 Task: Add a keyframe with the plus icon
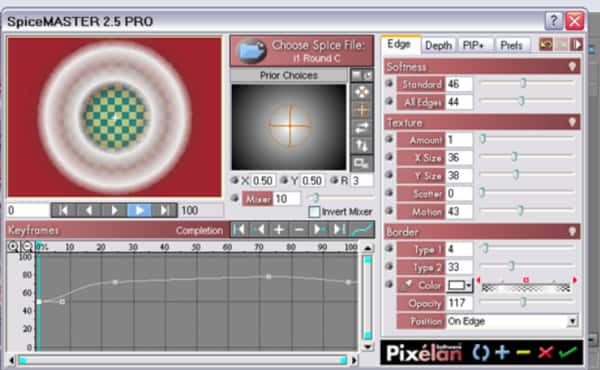[279, 230]
